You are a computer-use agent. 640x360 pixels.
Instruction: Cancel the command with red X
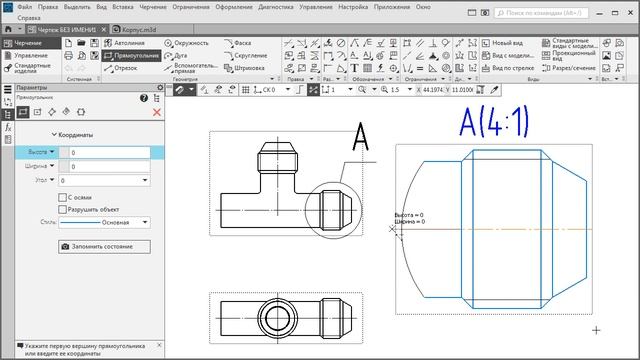[157, 112]
